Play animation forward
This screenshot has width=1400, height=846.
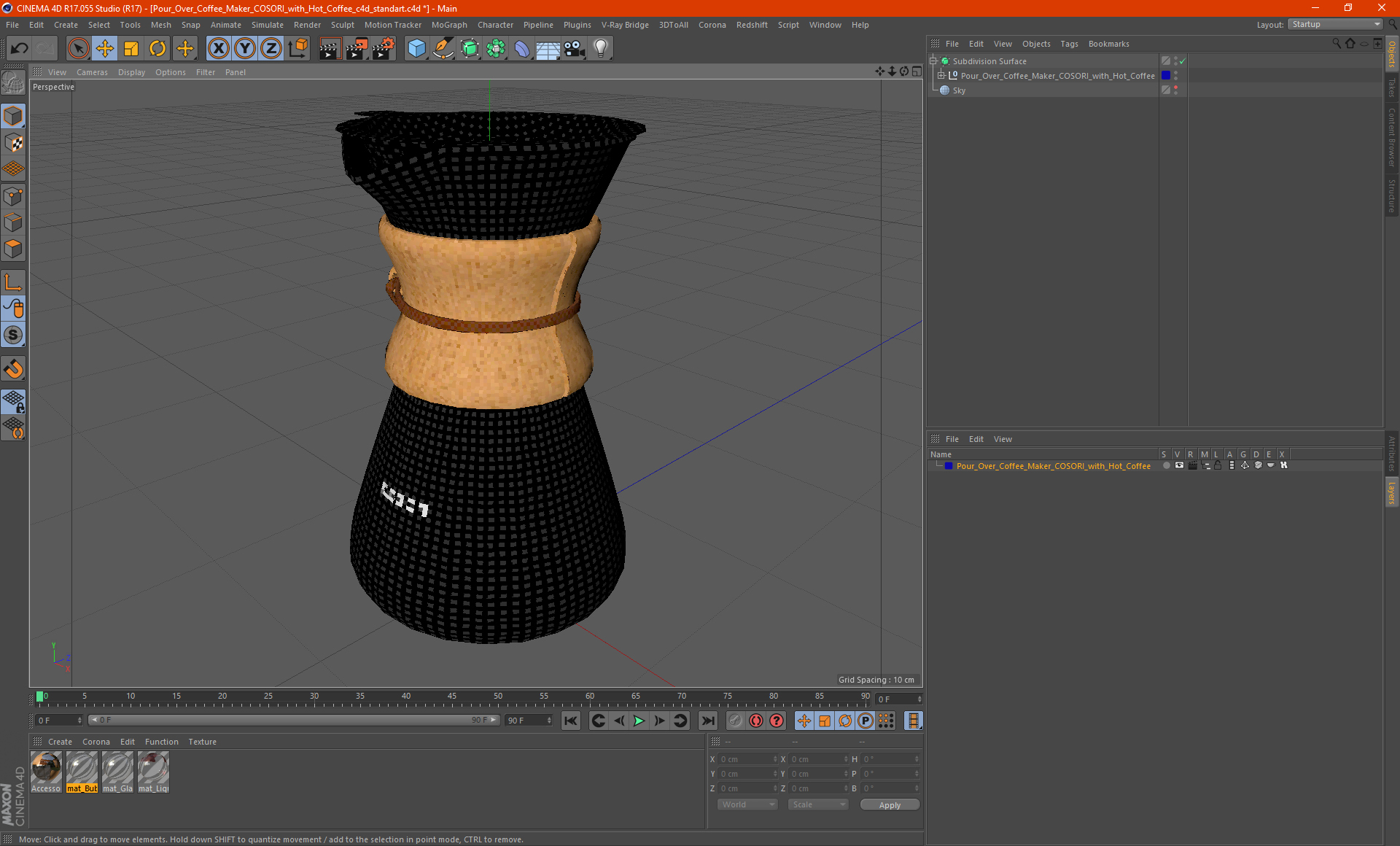point(639,721)
